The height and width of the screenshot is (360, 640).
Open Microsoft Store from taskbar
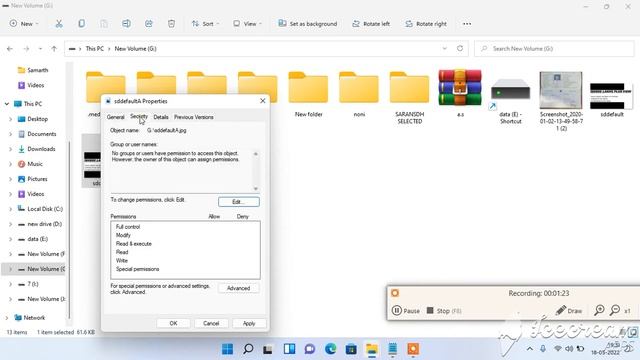(351, 349)
